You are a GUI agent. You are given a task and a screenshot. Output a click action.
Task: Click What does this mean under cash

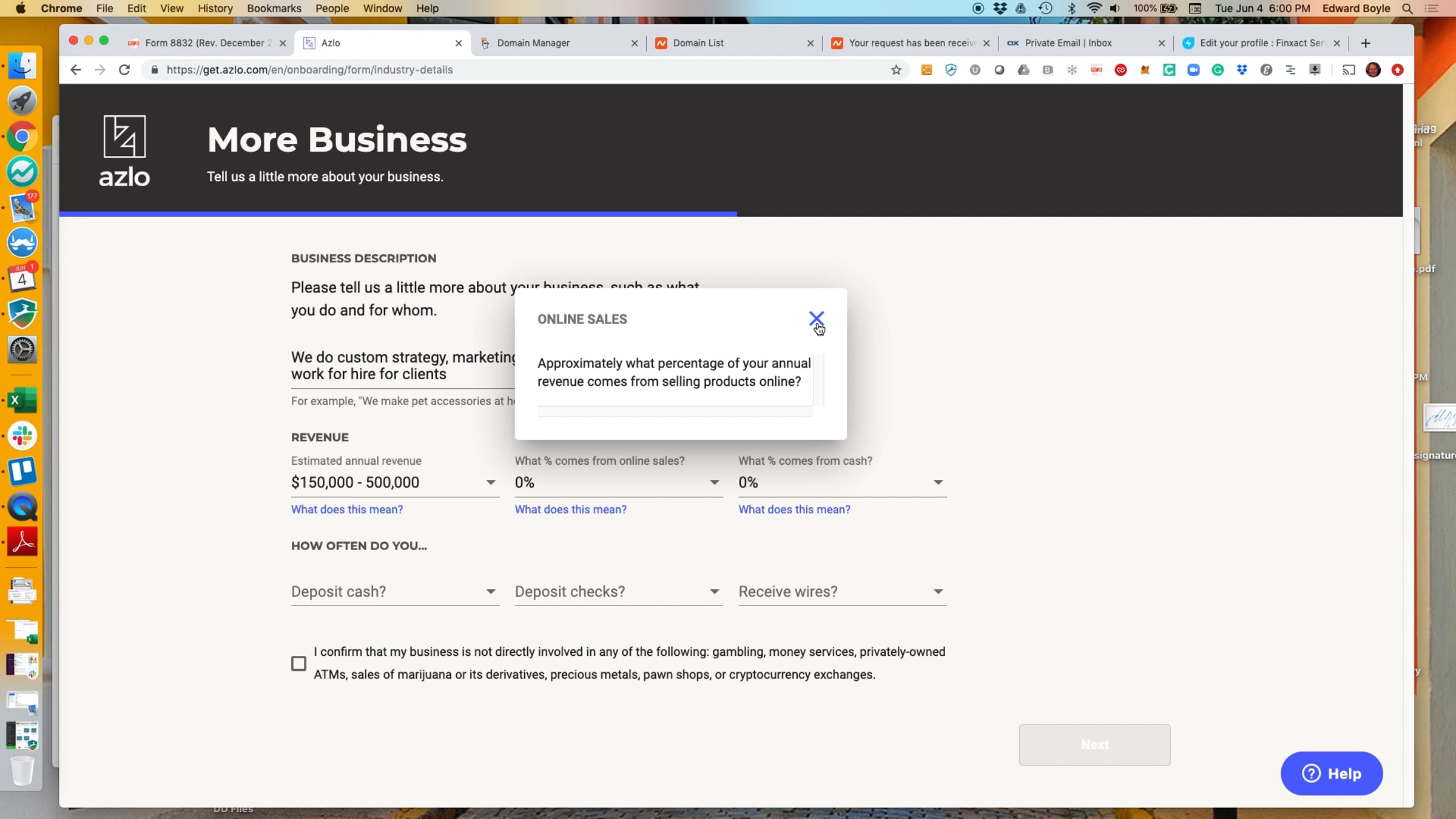tap(794, 510)
